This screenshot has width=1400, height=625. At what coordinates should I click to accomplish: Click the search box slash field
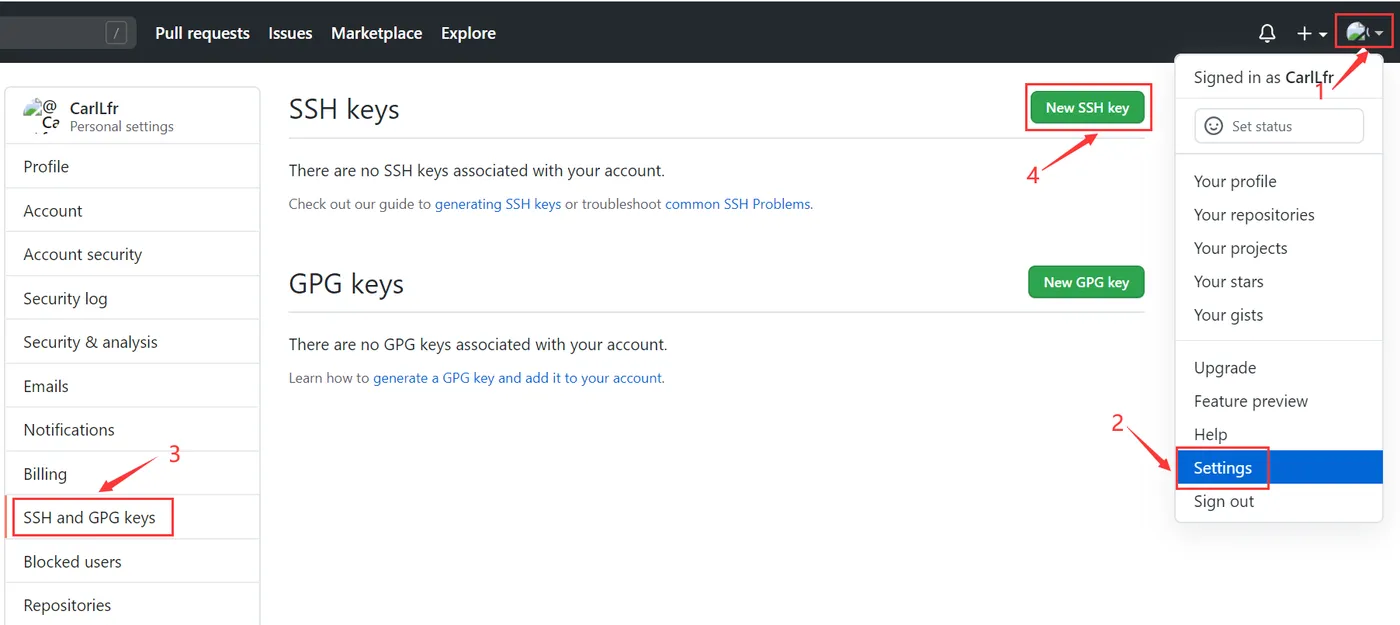coord(60,33)
